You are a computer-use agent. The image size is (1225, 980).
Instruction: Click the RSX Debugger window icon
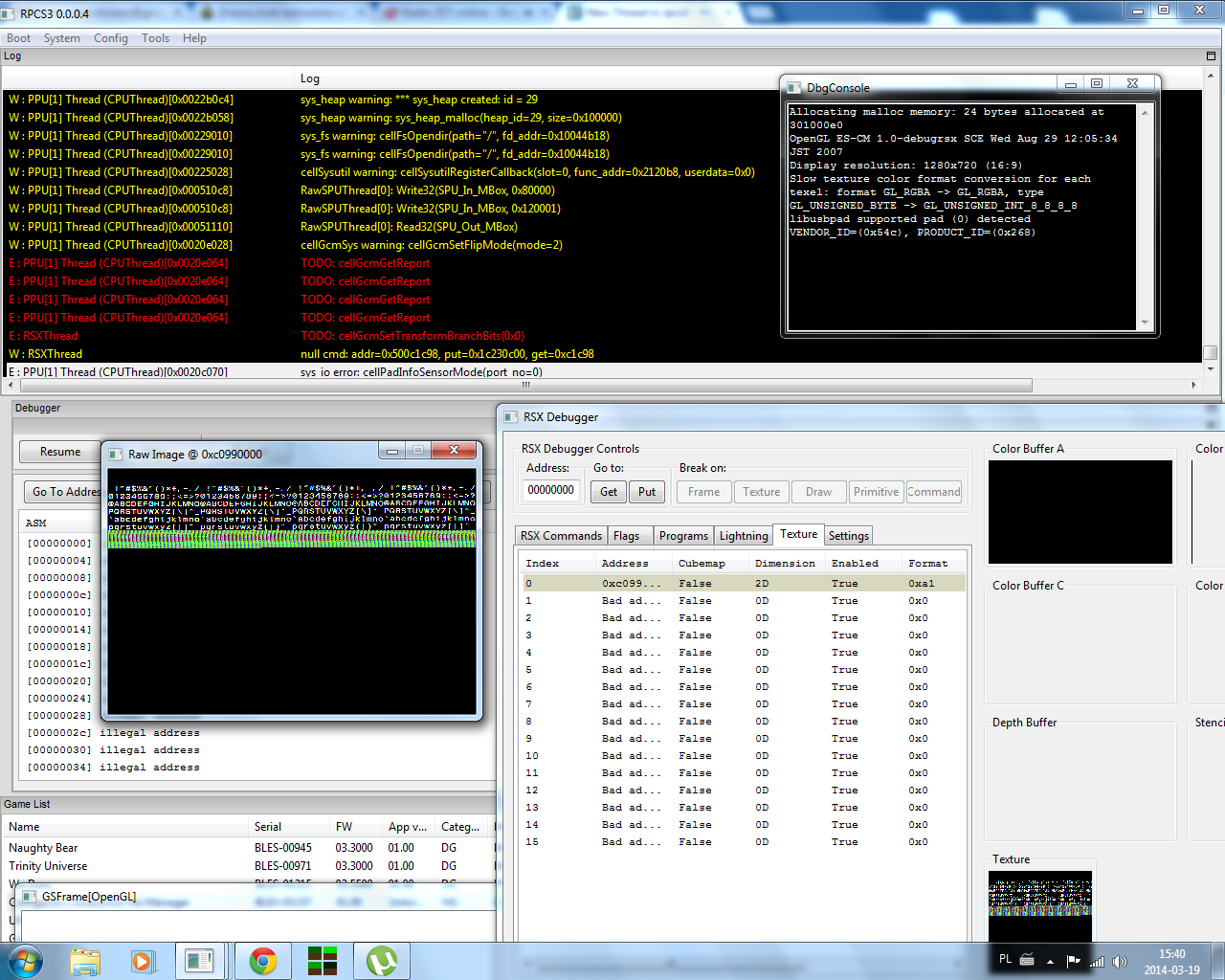click(510, 417)
